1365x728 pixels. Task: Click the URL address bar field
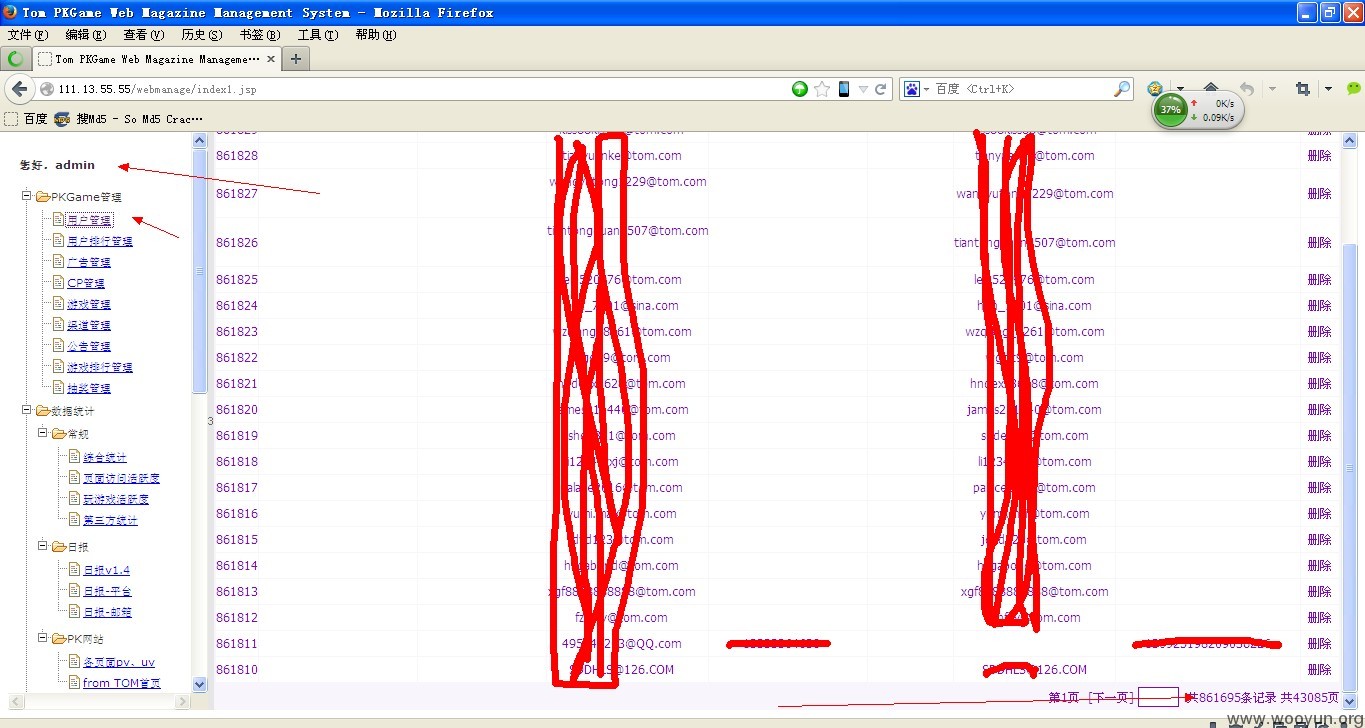pyautogui.click(x=420, y=89)
